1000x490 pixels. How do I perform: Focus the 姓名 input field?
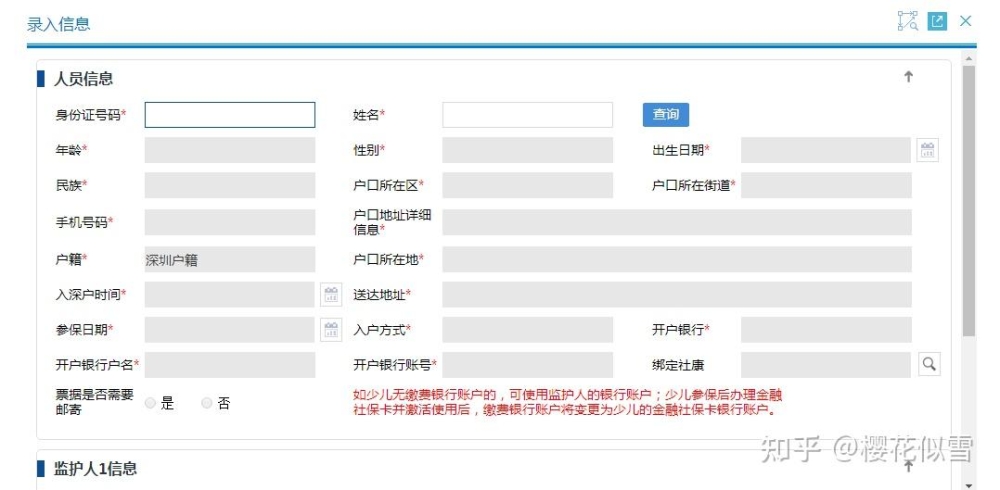(x=527, y=115)
